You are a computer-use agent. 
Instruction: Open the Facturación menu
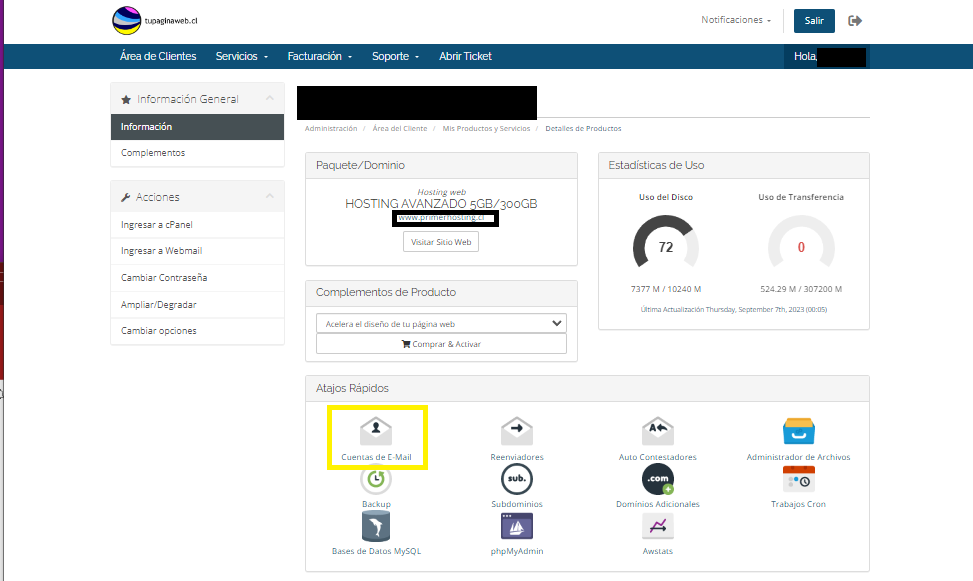[x=319, y=56]
